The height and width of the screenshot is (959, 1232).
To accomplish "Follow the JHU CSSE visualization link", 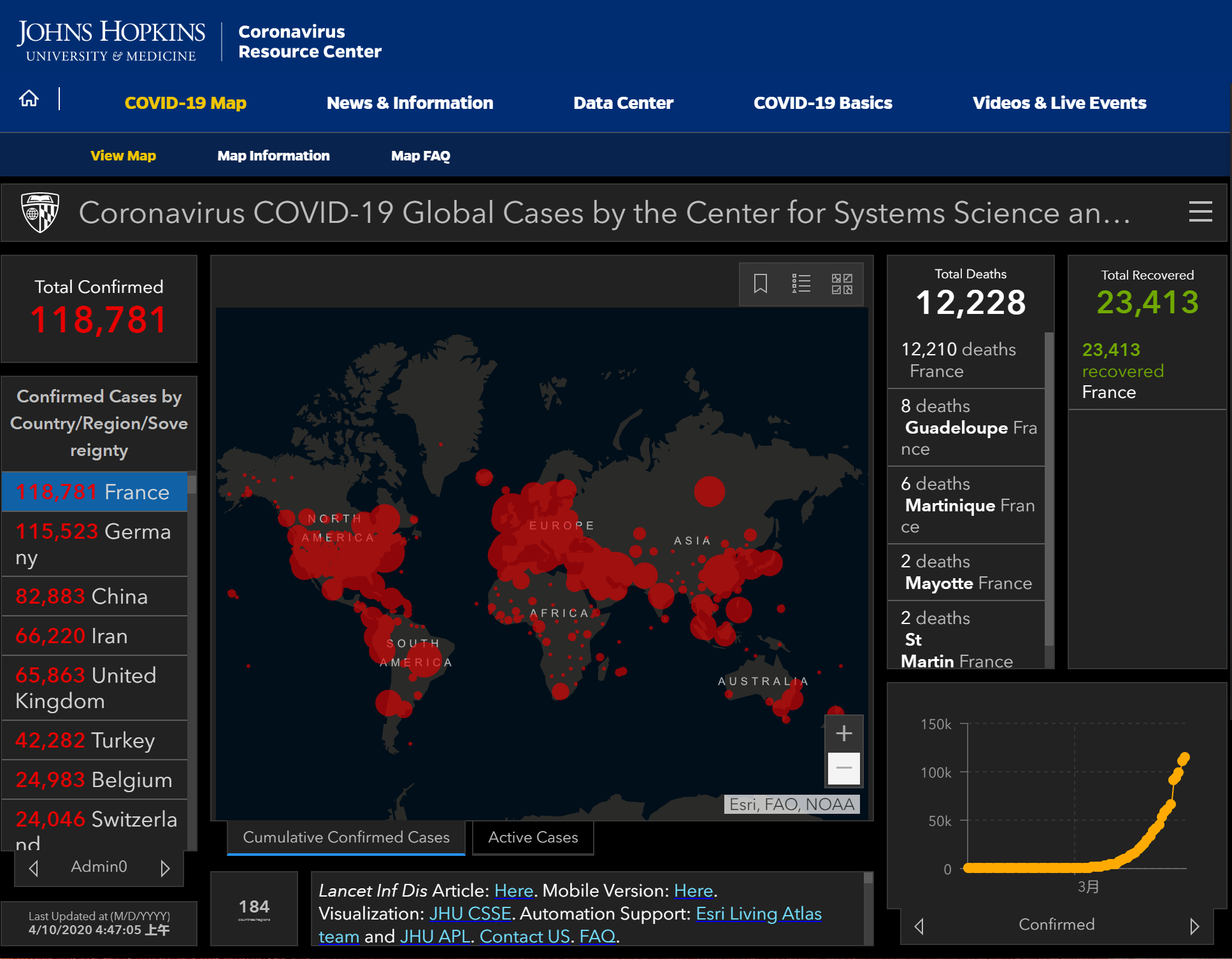I will 470,914.
